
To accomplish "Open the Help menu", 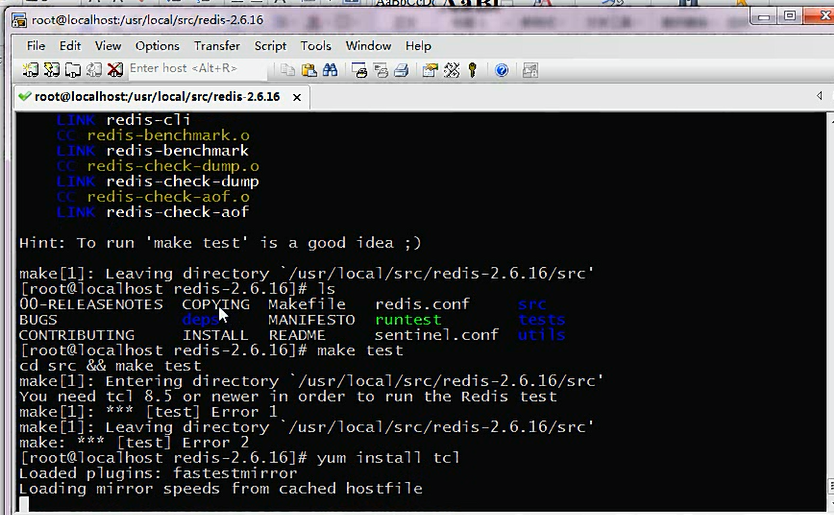I will (x=418, y=46).
